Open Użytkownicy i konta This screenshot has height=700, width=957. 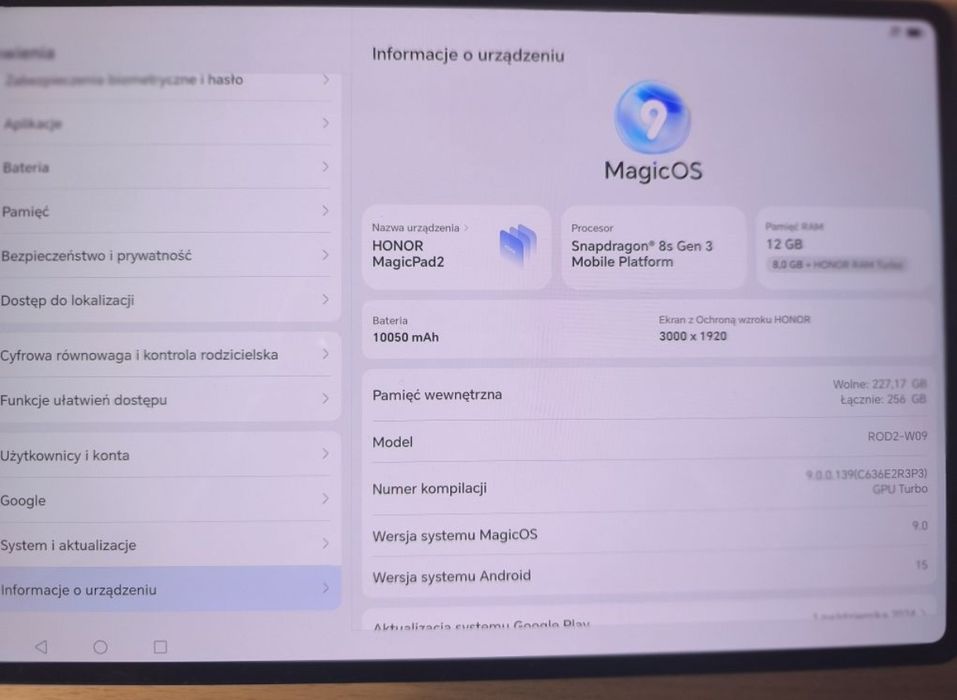click(168, 455)
